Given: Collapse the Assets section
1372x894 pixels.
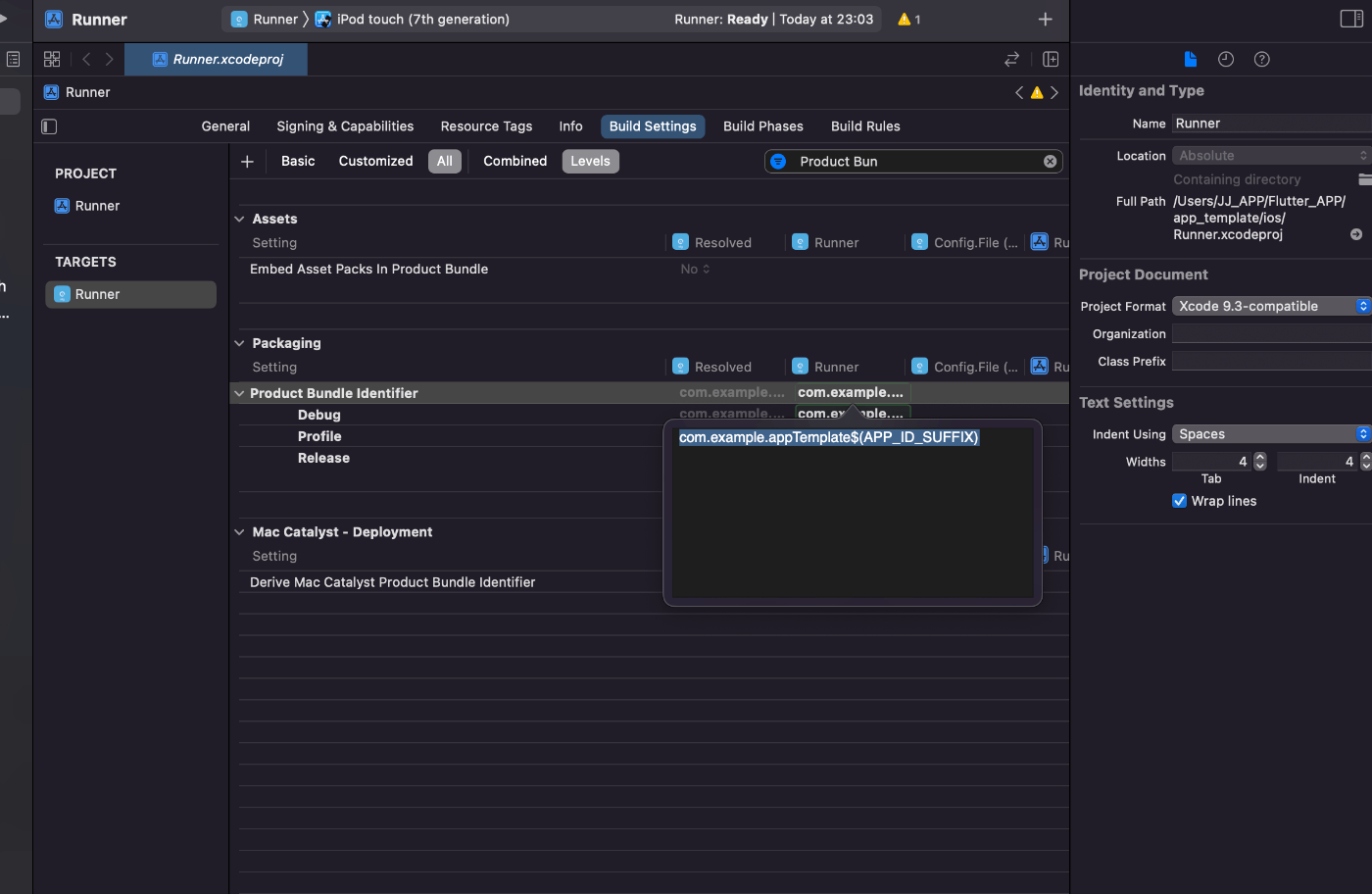Looking at the screenshot, I should [x=239, y=219].
